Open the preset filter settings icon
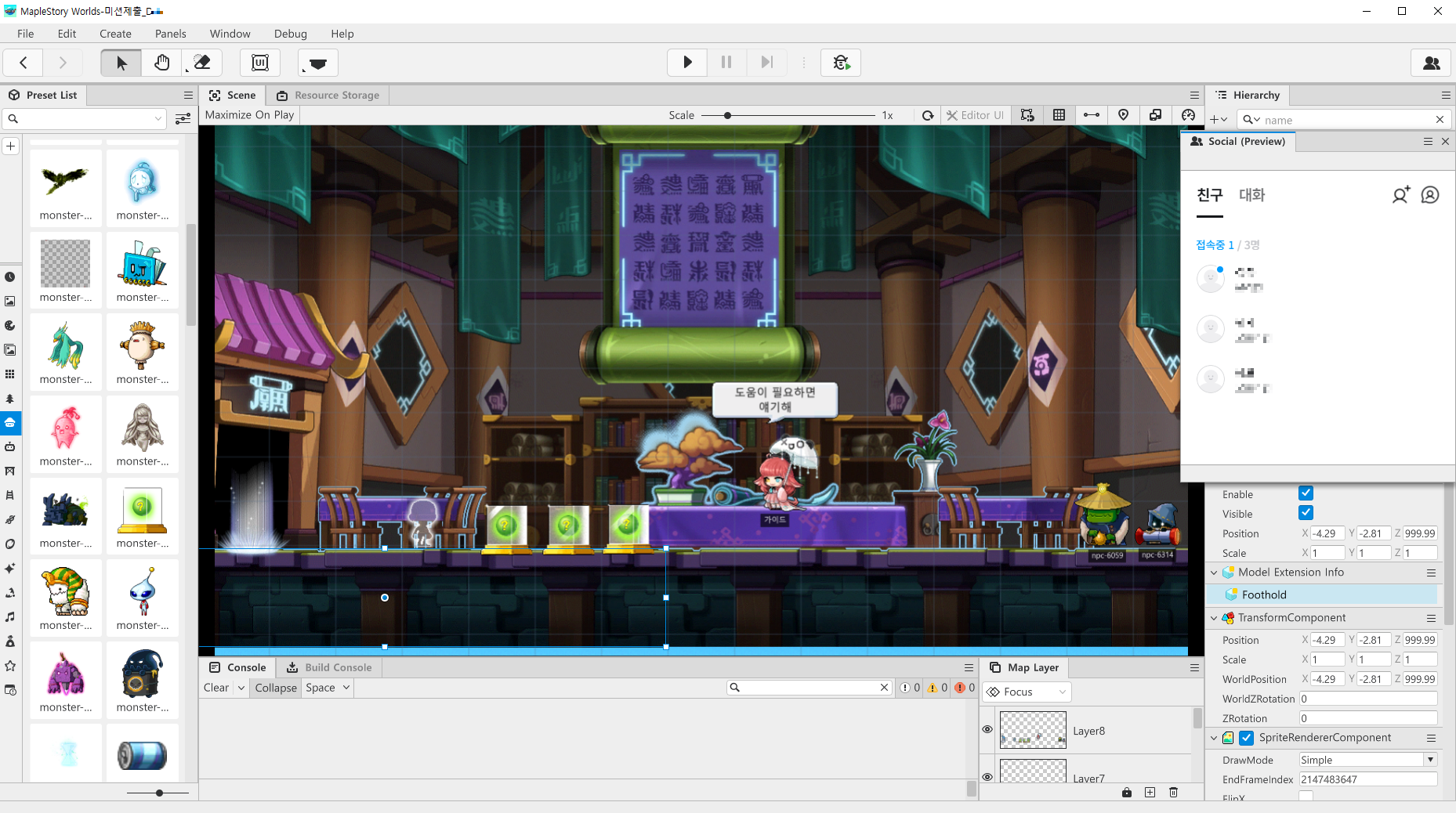 (x=183, y=119)
